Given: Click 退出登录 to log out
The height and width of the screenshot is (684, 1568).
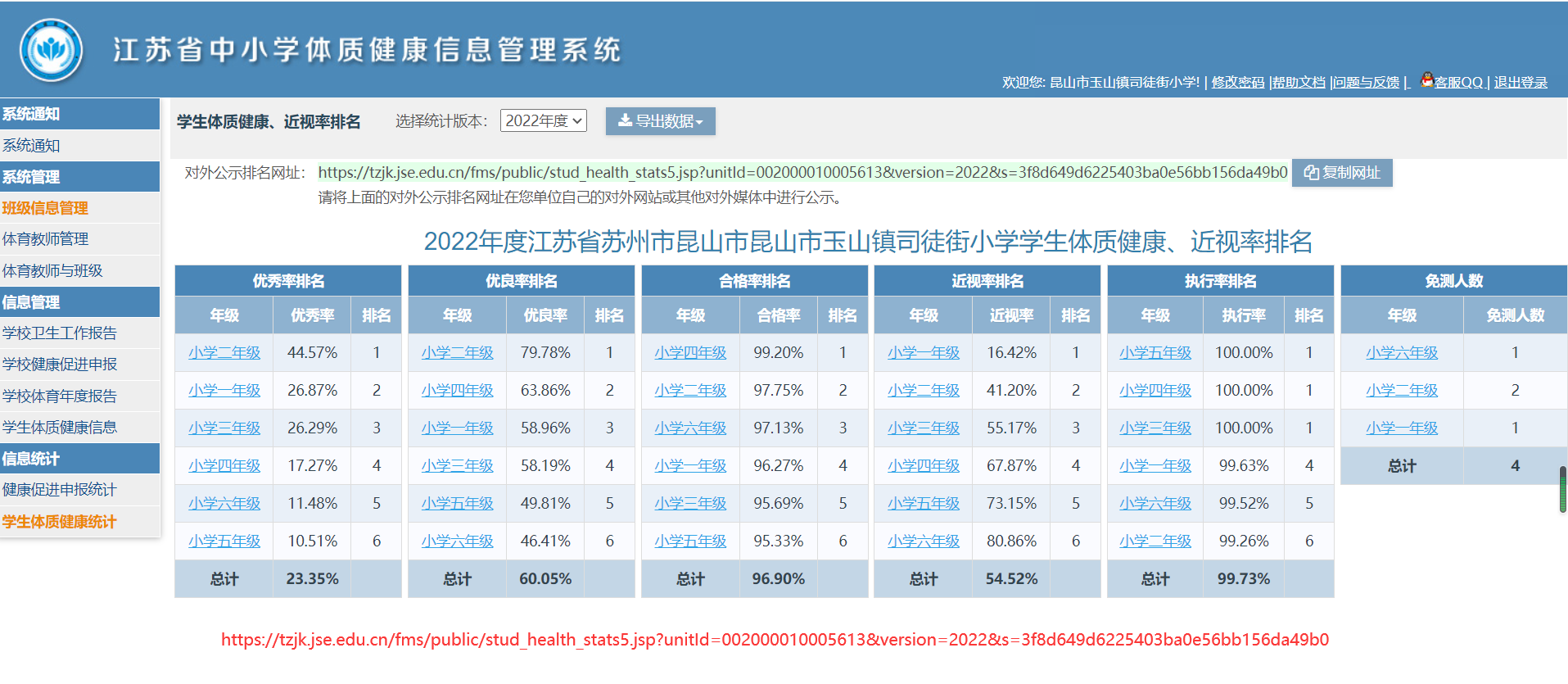Looking at the screenshot, I should coord(1521,83).
